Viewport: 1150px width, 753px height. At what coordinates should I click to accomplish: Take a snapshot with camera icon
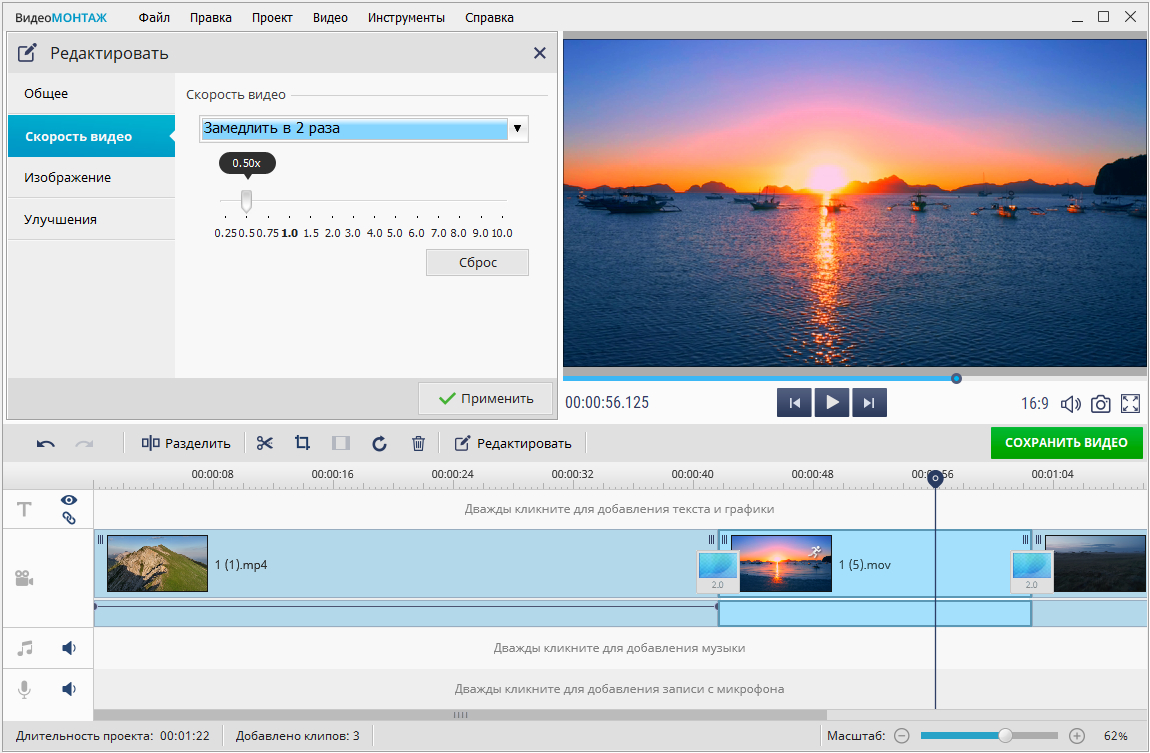click(x=1100, y=404)
